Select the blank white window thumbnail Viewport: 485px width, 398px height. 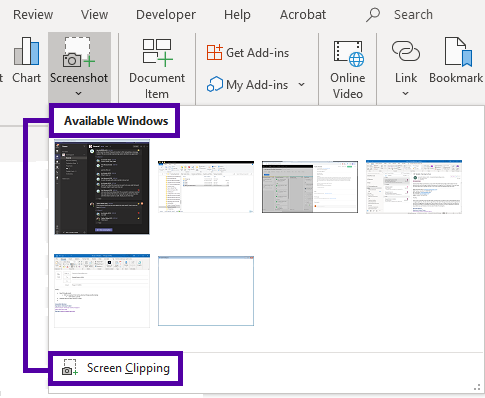206,291
